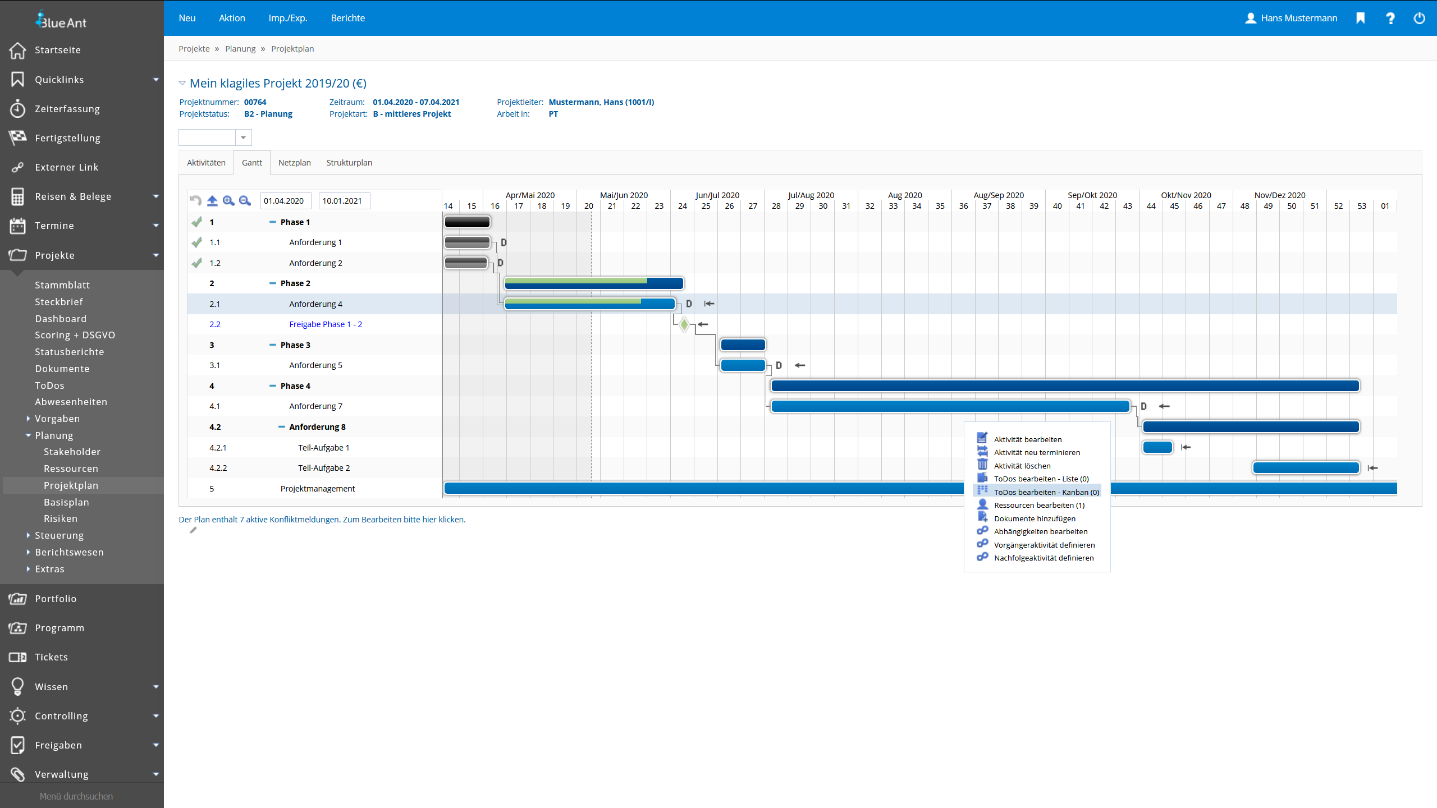Click the Projekte breadcrumb link
Viewport: 1437px width, 808px height.
194,48
